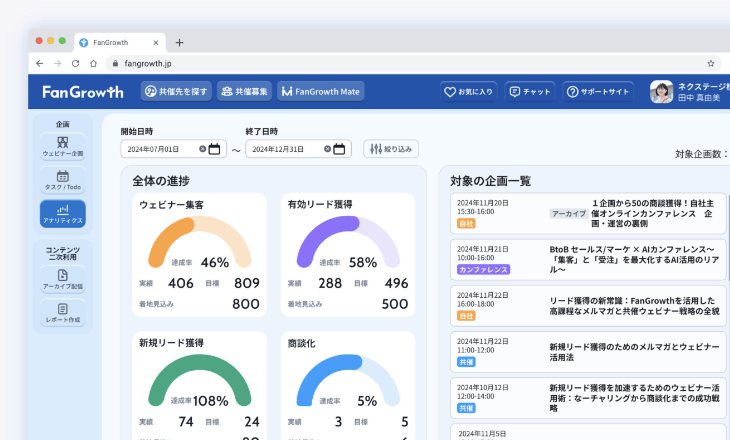Click the 新規リード獲得 green gauge
Image resolution: width=730 pixels, height=440 pixels.
pyautogui.click(x=200, y=380)
